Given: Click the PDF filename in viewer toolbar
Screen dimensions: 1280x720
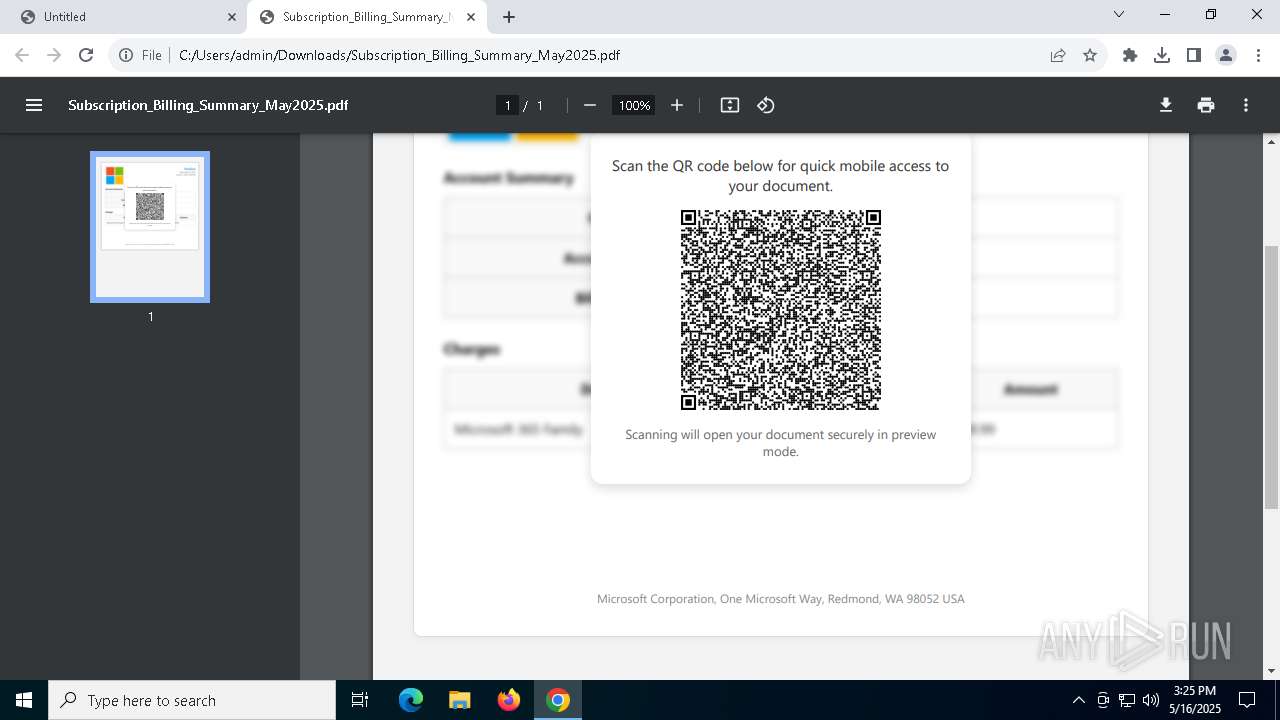Looking at the screenshot, I should (208, 105).
